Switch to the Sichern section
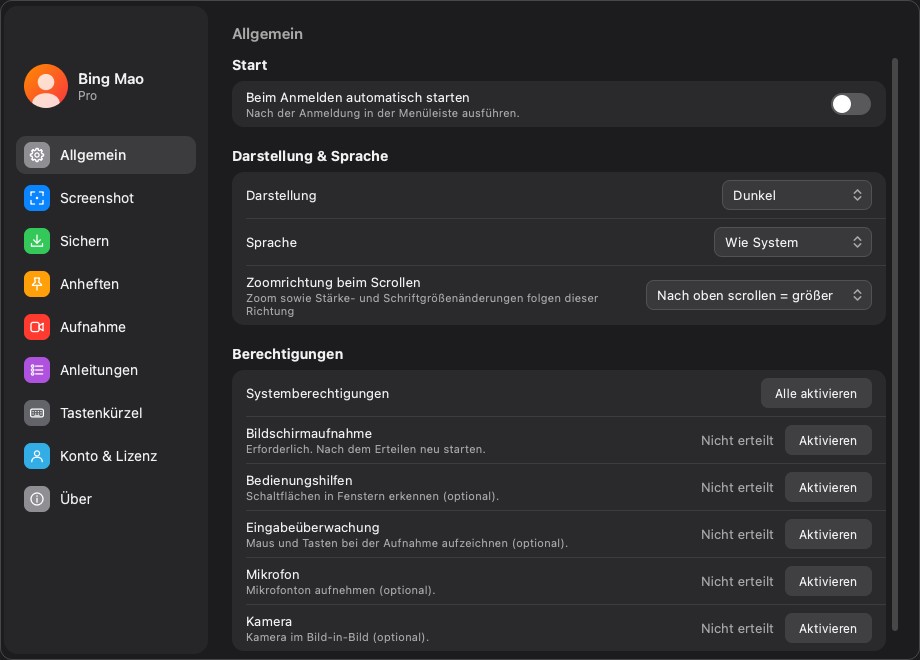This screenshot has width=920, height=660. [x=106, y=241]
